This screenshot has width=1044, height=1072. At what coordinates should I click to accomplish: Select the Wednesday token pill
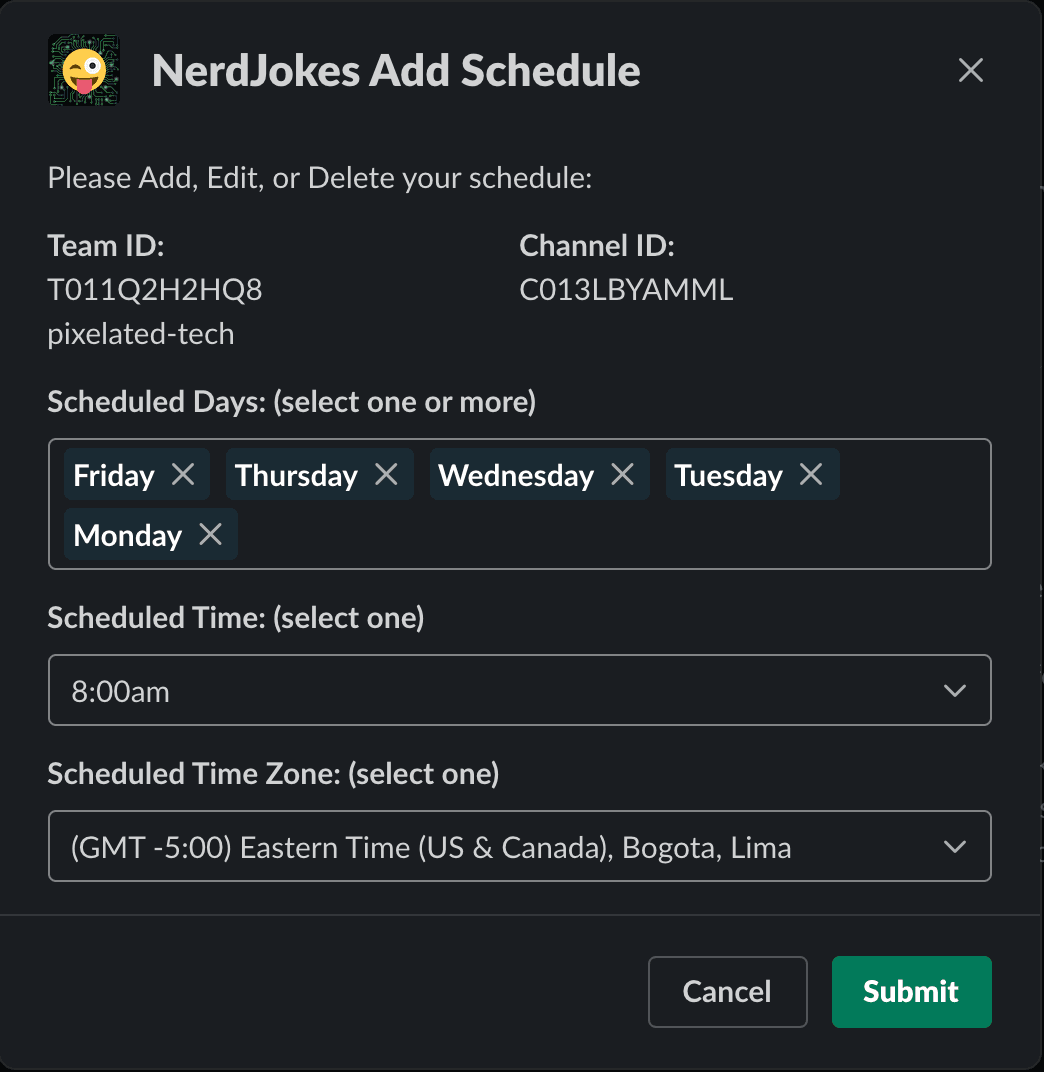[516, 475]
